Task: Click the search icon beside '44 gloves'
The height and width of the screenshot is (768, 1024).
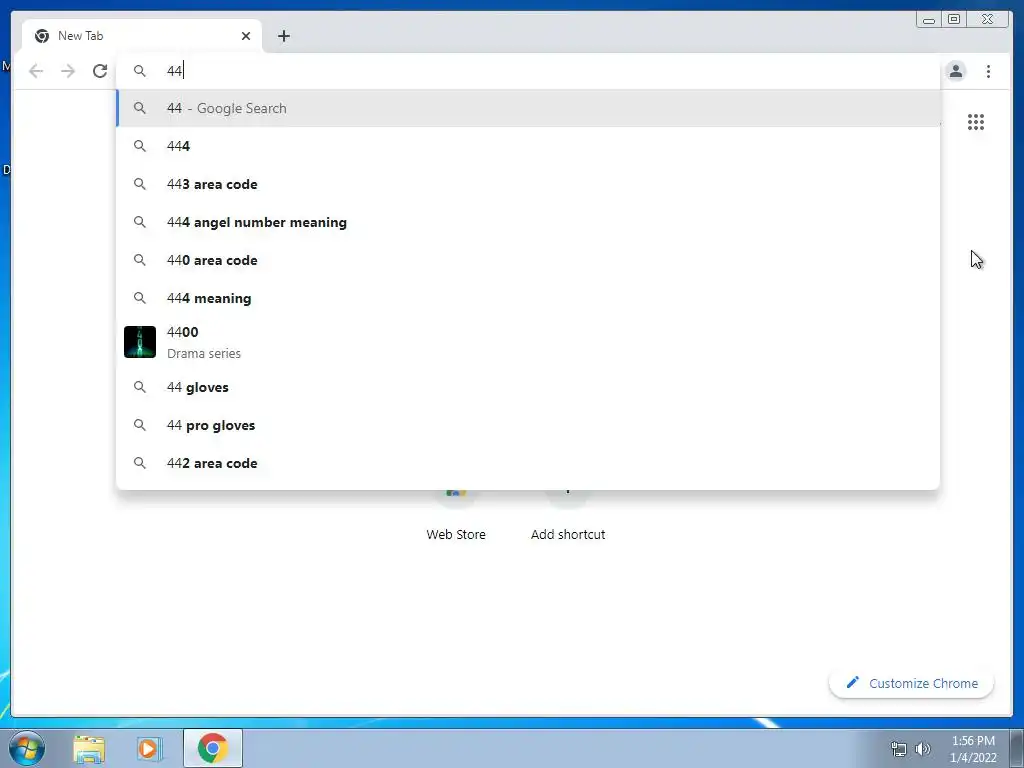Action: pos(140,387)
